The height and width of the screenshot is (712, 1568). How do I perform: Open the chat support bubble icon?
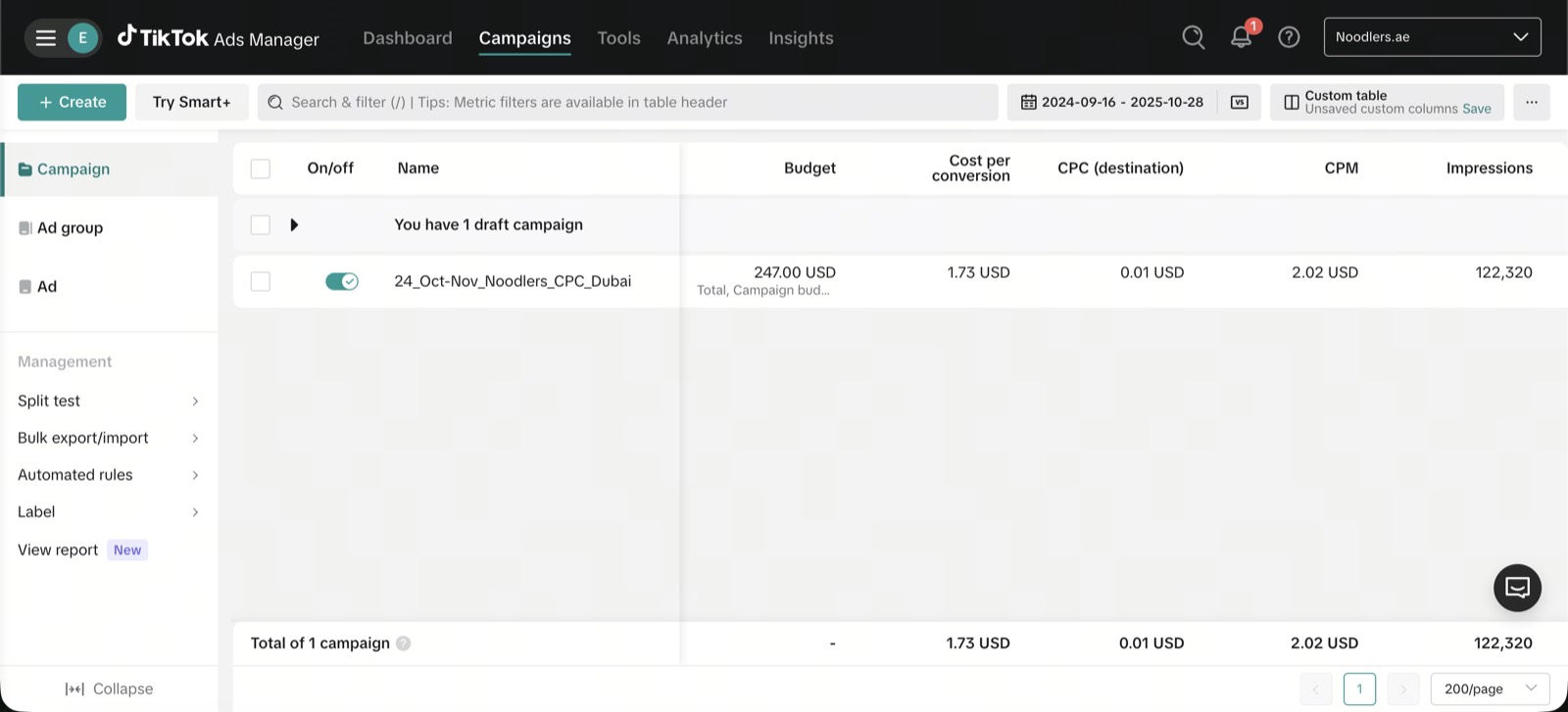coord(1517,588)
